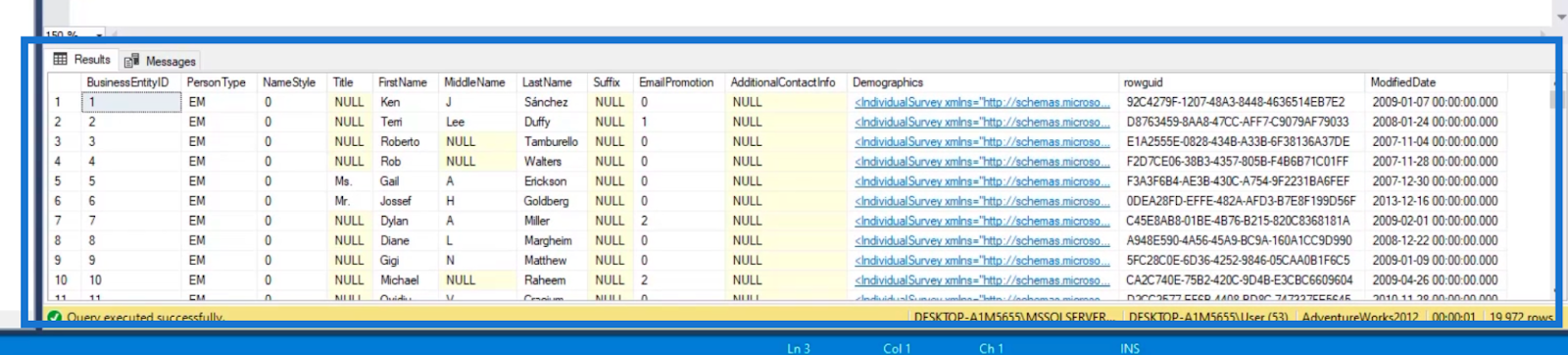Open the Demographics XML link for Ken Sánchez
The width and height of the screenshot is (1568, 355).
click(982, 102)
